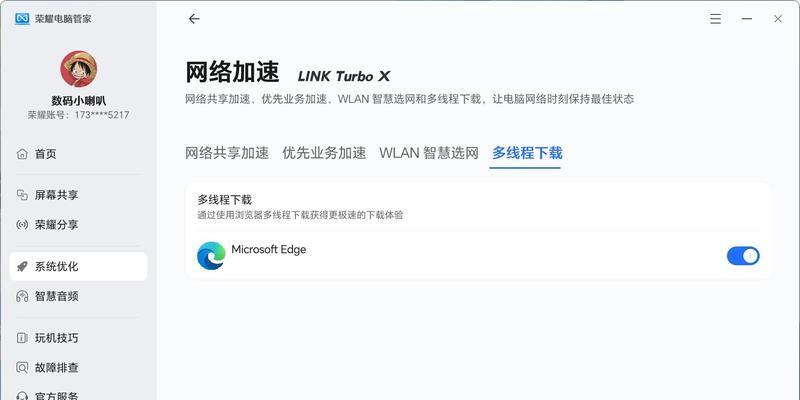
Task: Click the 屏幕共享 screen-share icon
Action: pyautogui.click(x=22, y=195)
